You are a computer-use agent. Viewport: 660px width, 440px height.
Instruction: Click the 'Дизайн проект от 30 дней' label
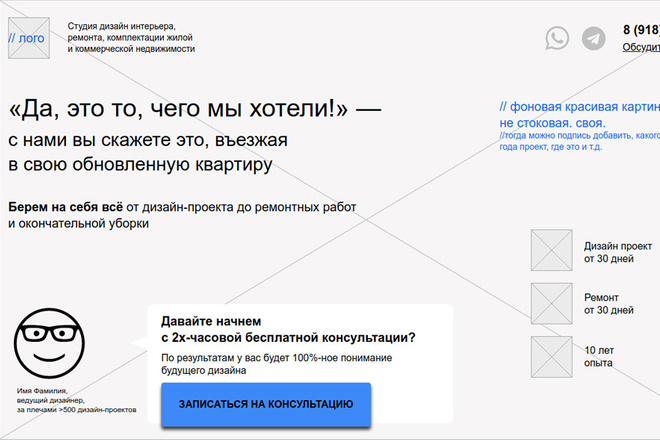click(617, 252)
